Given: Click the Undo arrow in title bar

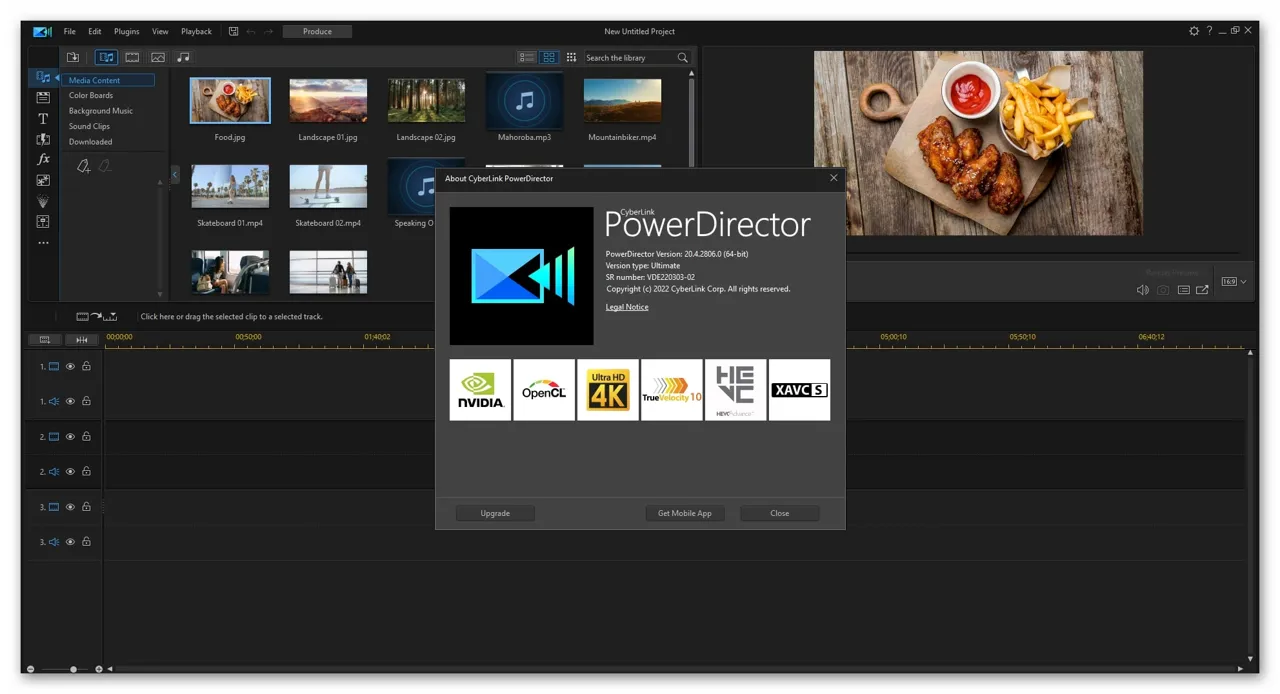Looking at the screenshot, I should pyautogui.click(x=251, y=31).
